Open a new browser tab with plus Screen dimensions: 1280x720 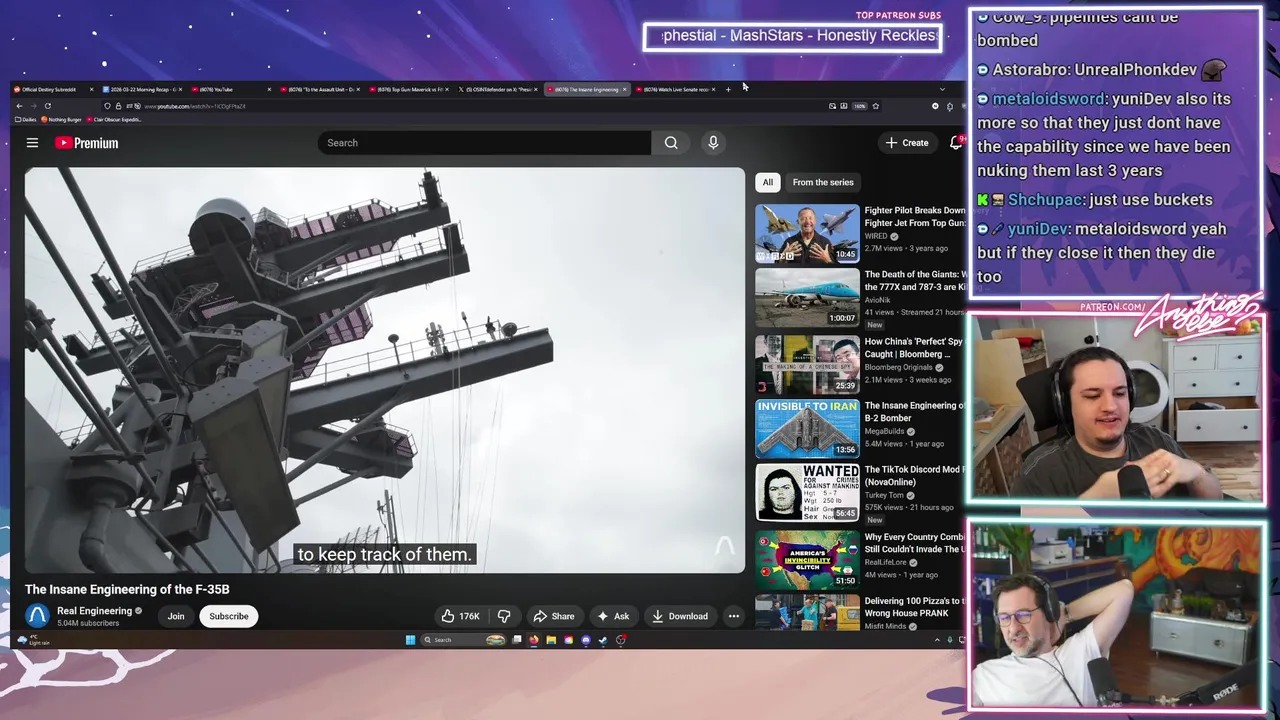point(728,89)
